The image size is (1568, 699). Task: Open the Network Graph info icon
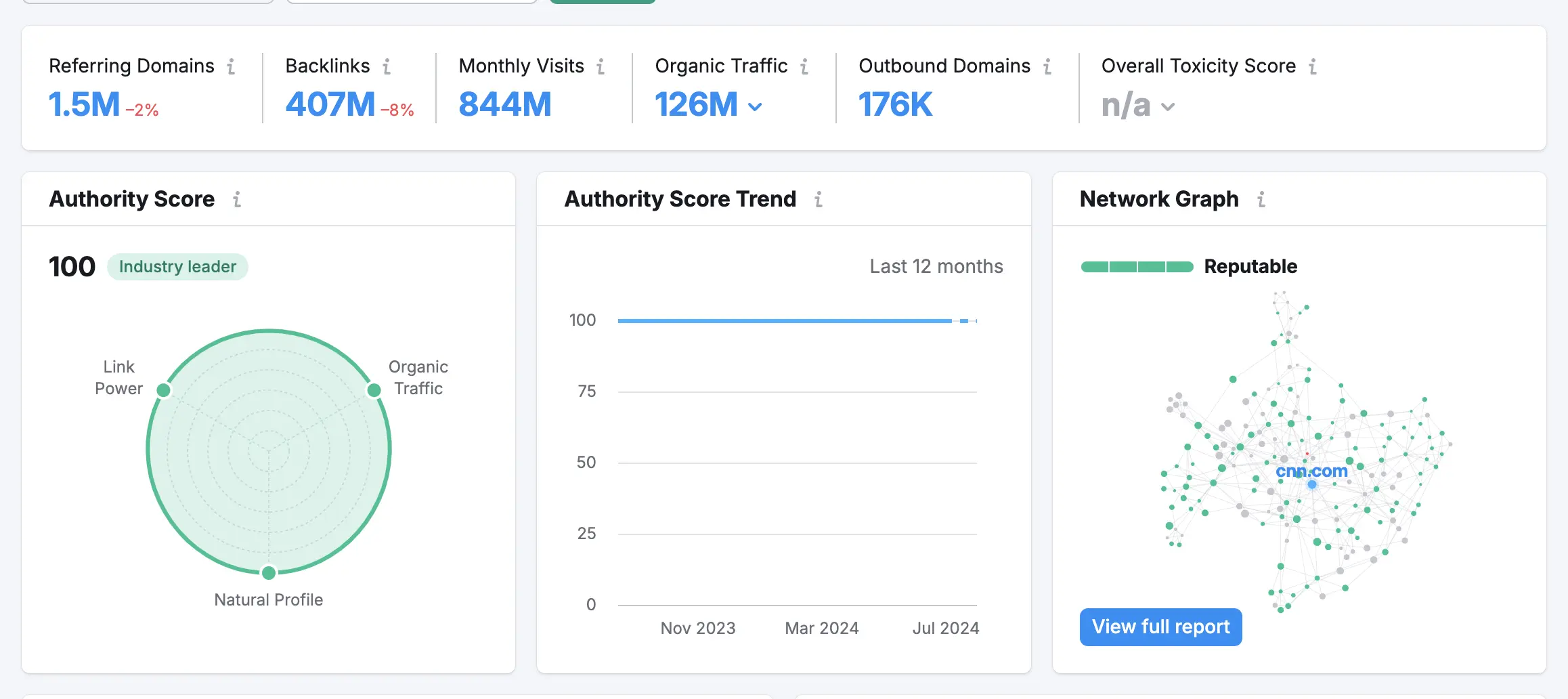pyautogui.click(x=1261, y=199)
